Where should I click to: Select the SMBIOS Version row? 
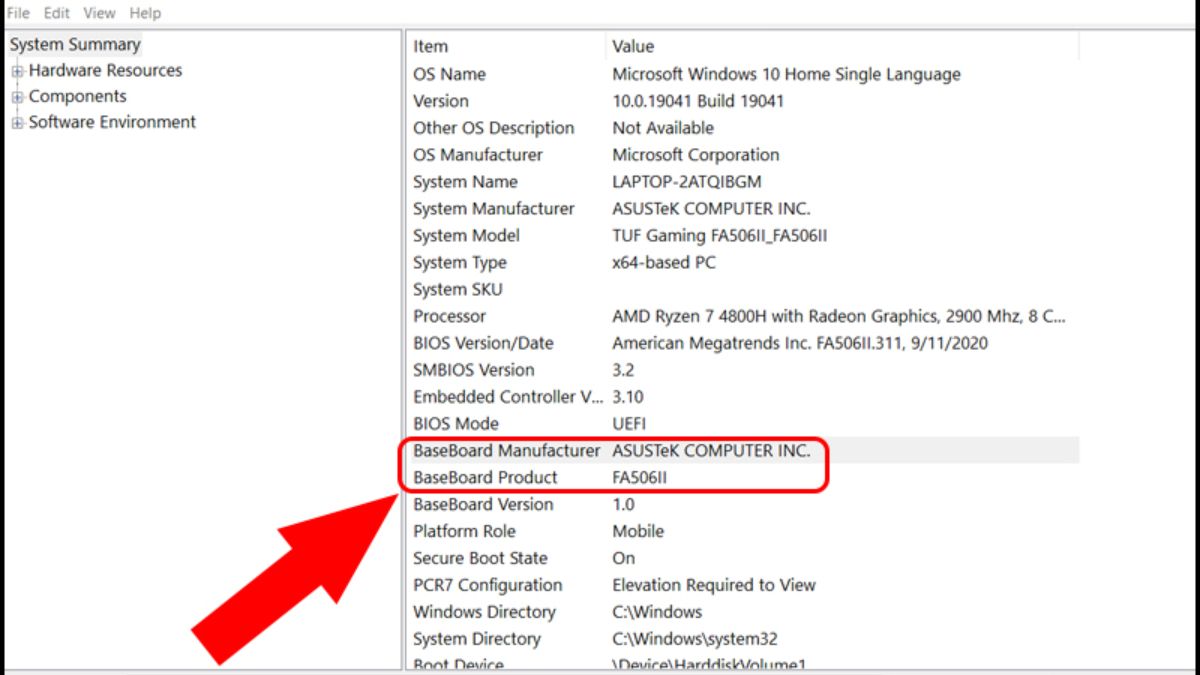click(743, 370)
